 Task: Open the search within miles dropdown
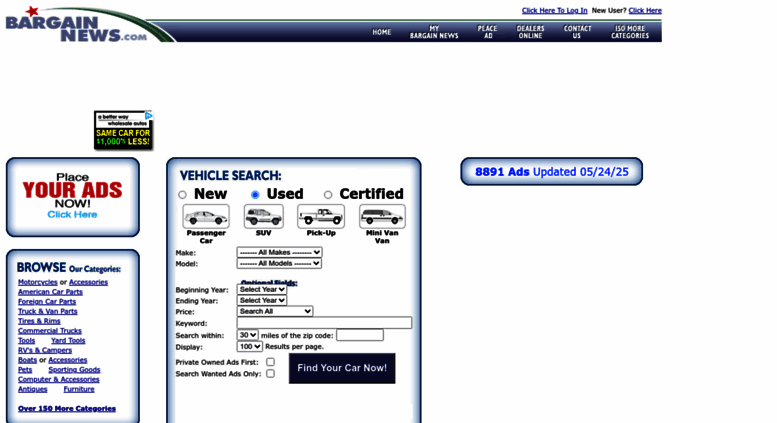coord(247,335)
